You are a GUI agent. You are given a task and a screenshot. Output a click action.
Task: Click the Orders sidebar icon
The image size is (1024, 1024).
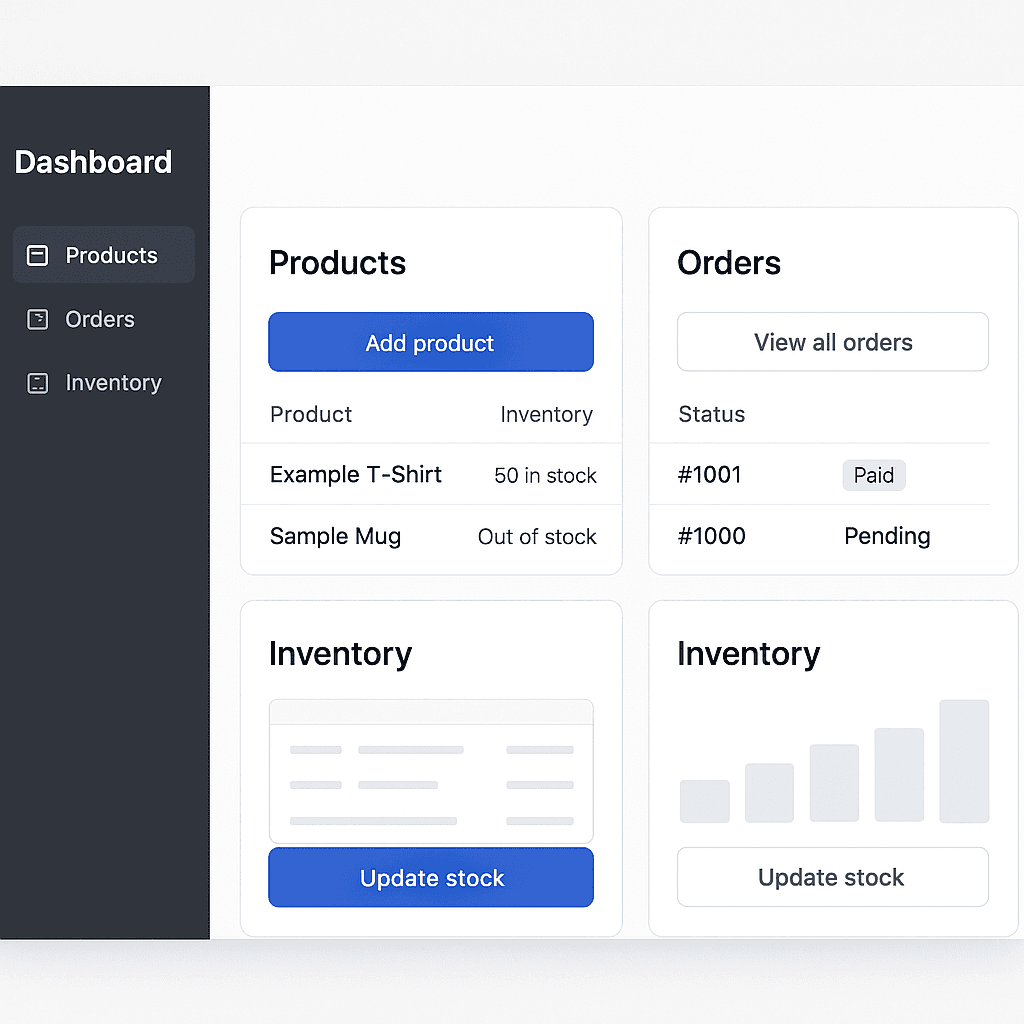pos(37,319)
